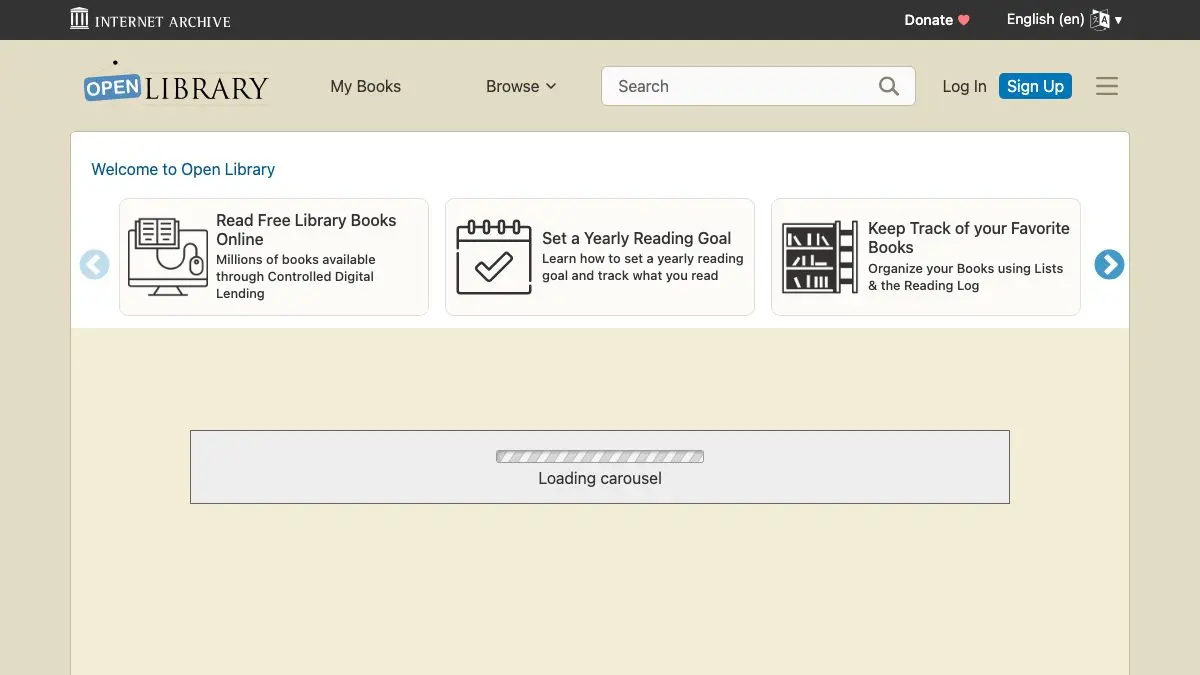Click 'Organize your Books using Lists' text

(x=966, y=277)
